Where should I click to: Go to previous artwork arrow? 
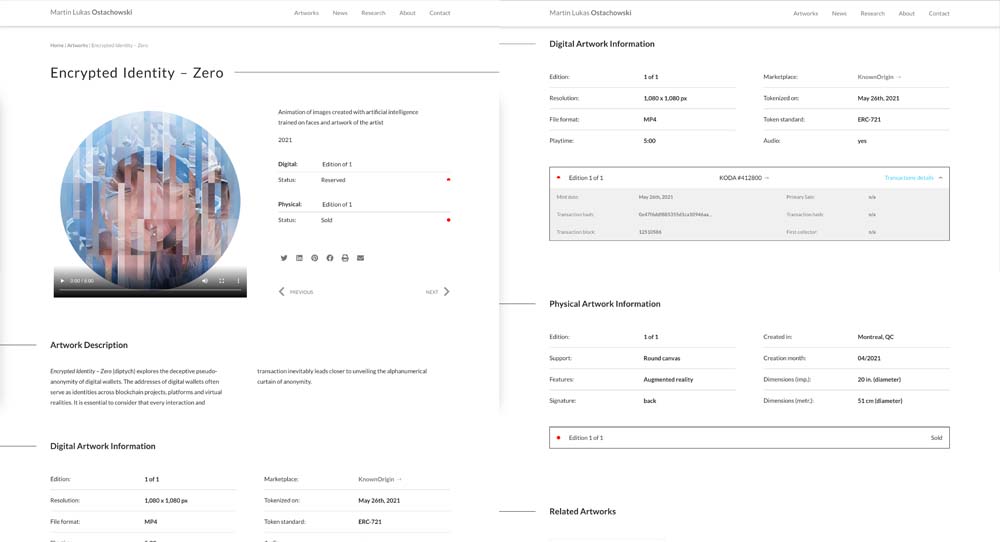[x=281, y=291]
